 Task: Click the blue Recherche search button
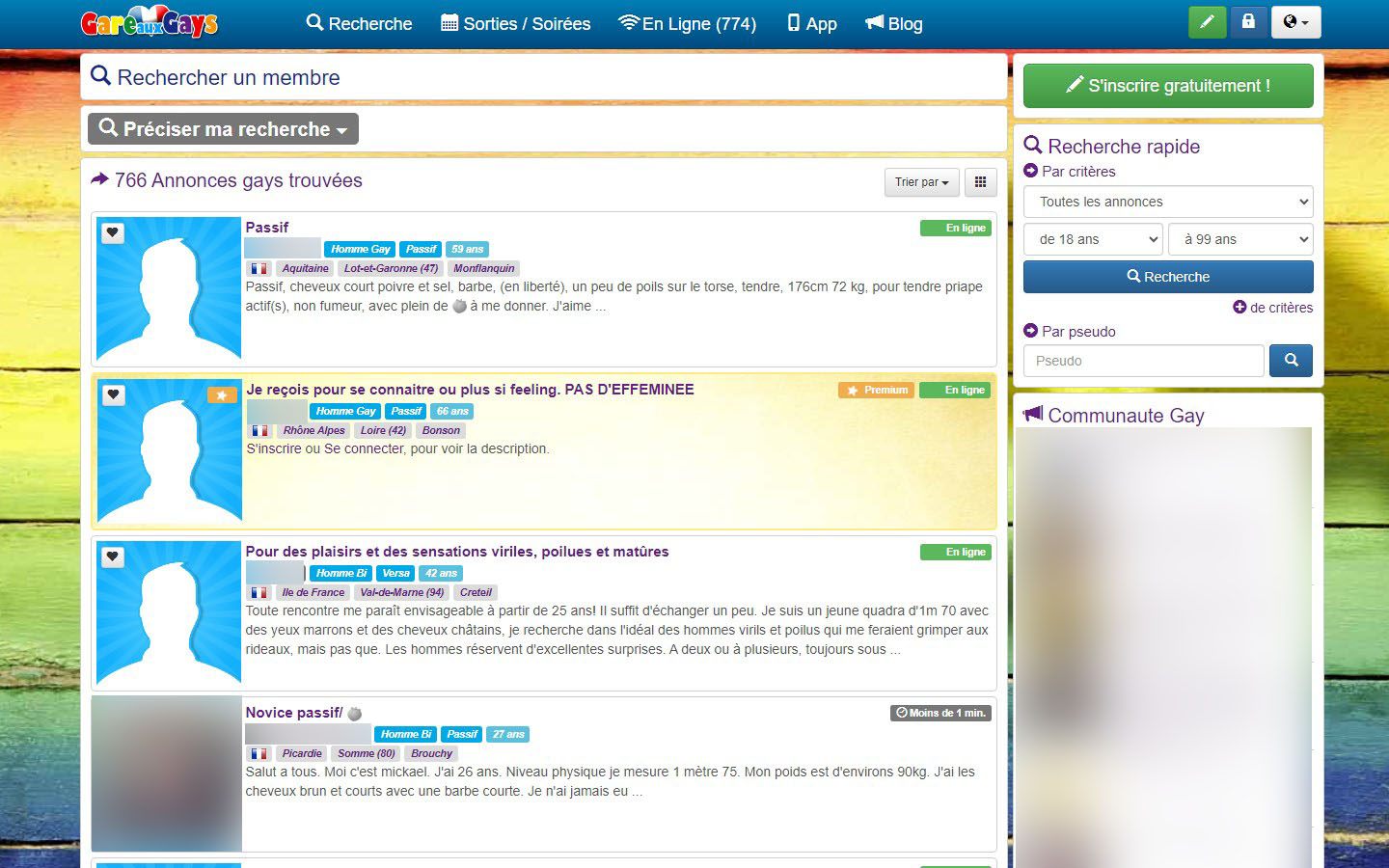coord(1168,277)
